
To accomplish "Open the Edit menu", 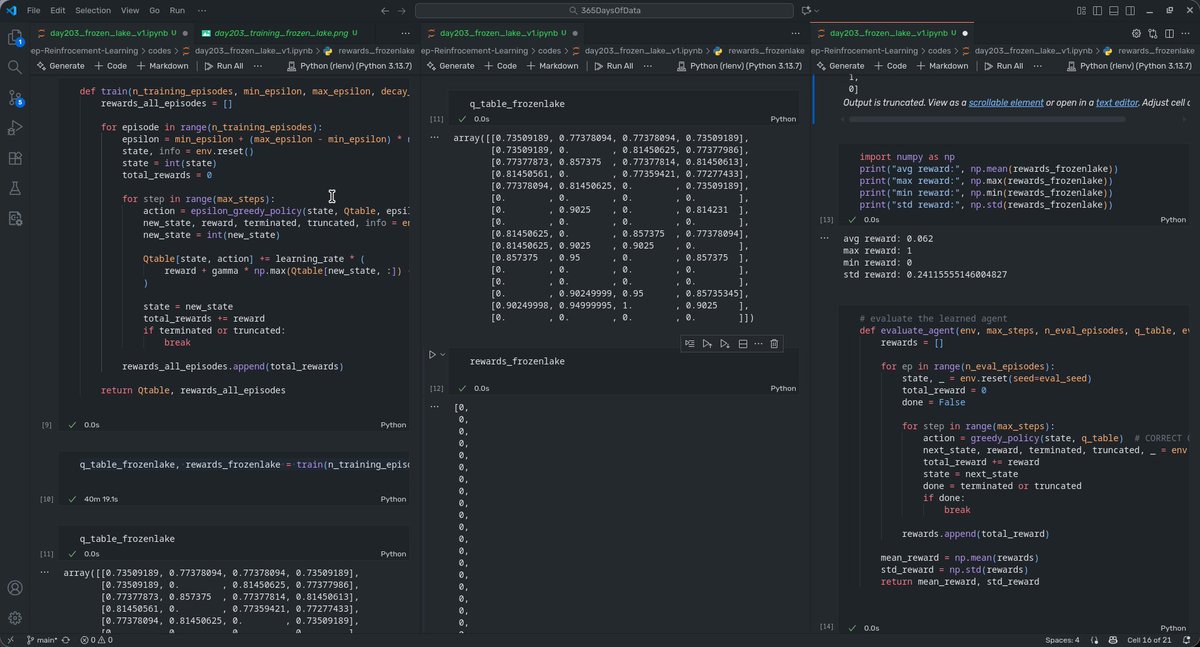I will coord(58,10).
